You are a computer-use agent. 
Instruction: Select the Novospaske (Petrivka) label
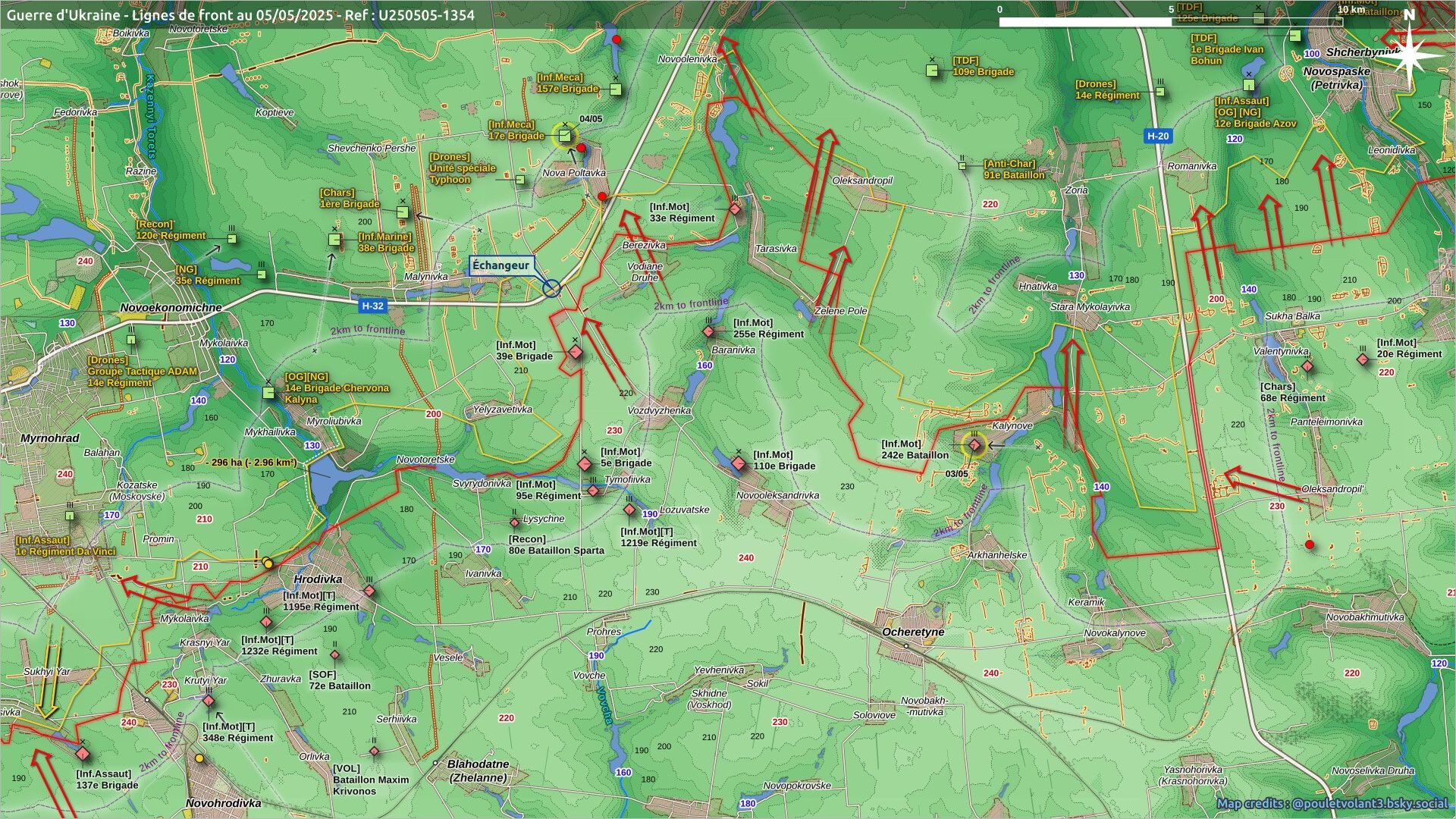tap(1337, 78)
